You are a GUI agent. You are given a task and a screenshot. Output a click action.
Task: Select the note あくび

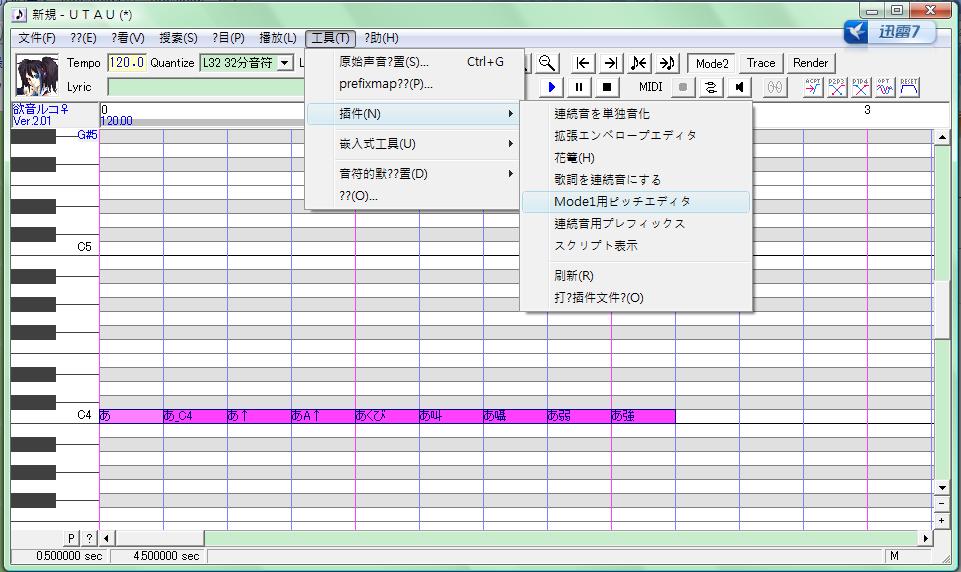[x=387, y=416]
